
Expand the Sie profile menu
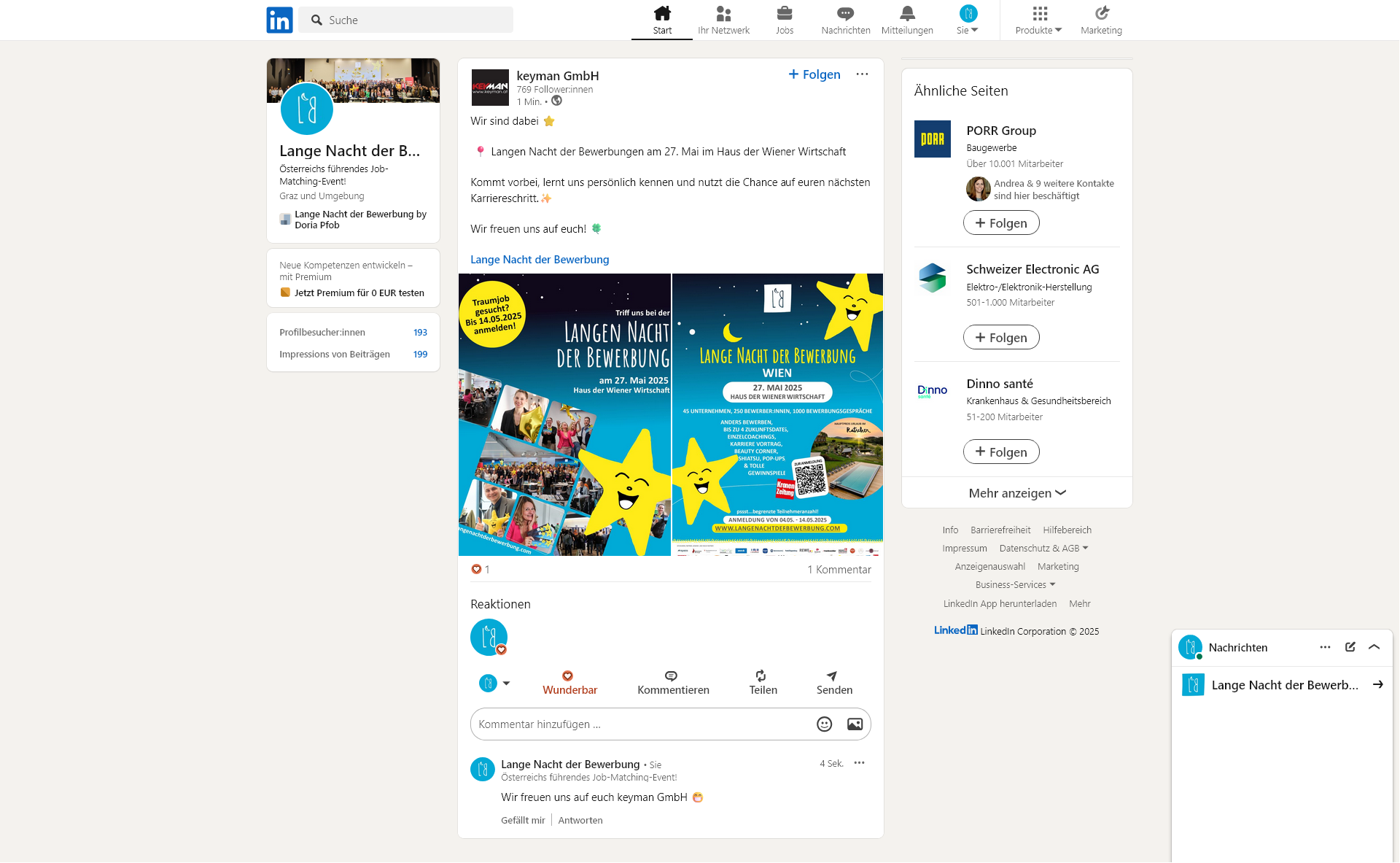pos(968,20)
